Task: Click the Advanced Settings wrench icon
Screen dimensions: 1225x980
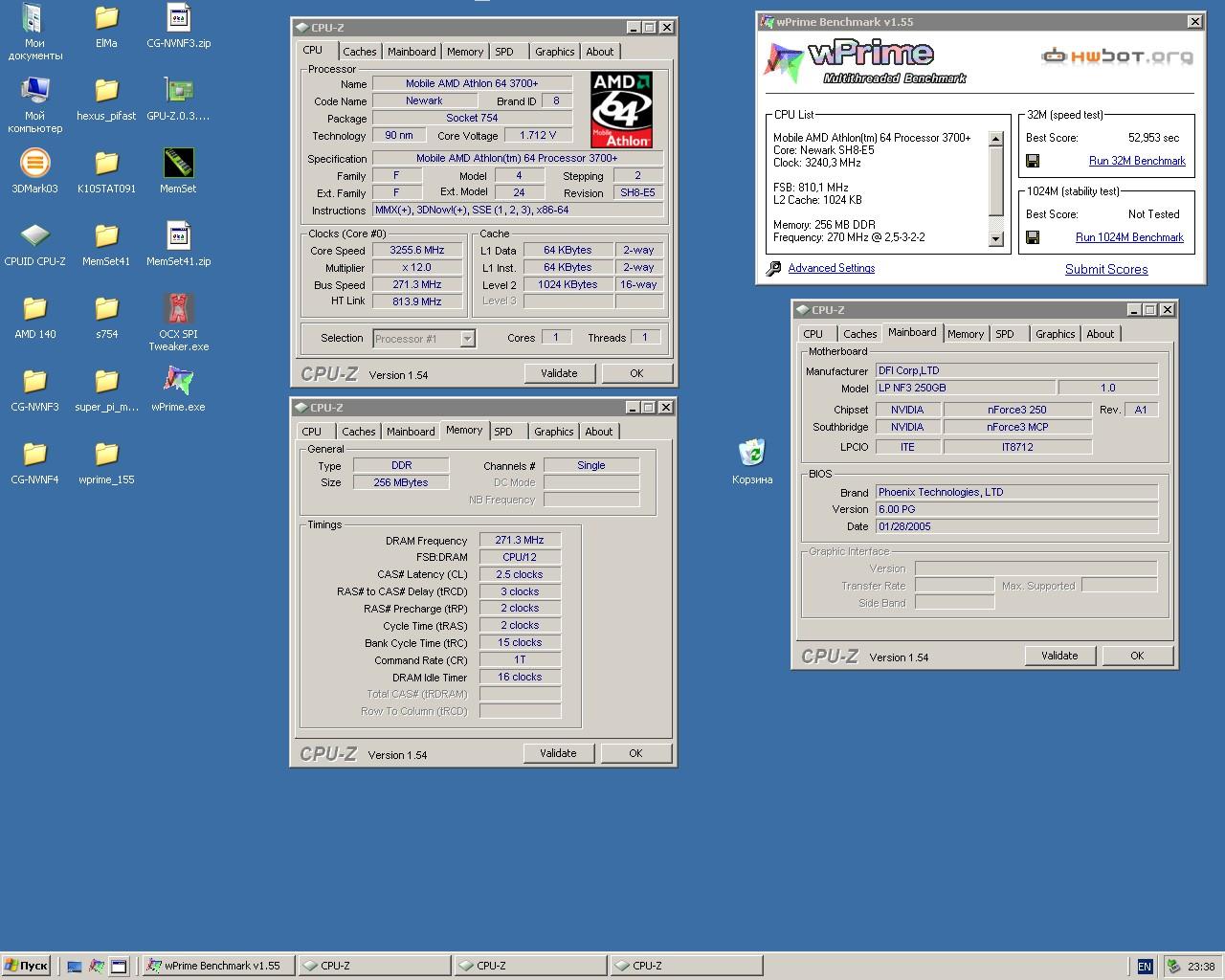Action: coord(773,269)
